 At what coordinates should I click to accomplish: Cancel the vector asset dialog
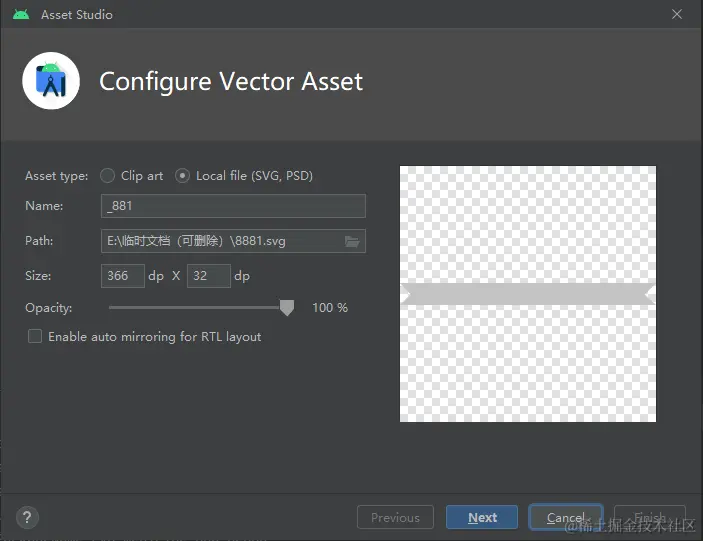tap(566, 517)
